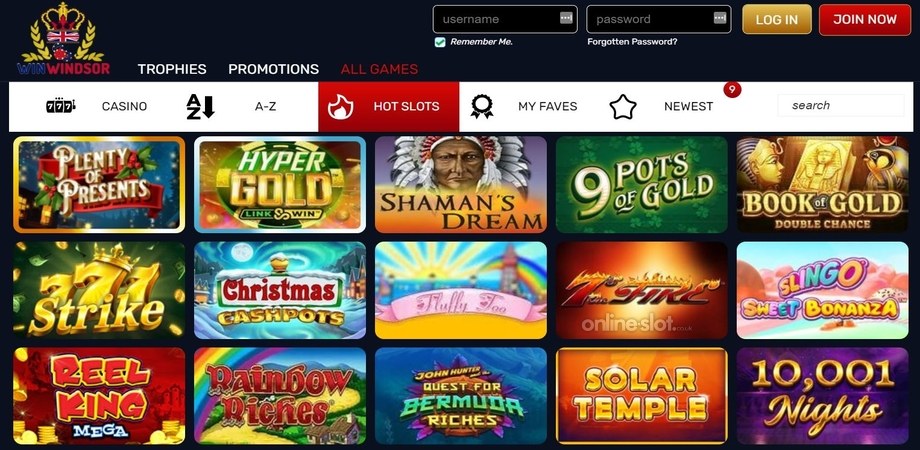Click the Win Windsor crown logo
Screen dimensions: 920x450
[x=63, y=39]
